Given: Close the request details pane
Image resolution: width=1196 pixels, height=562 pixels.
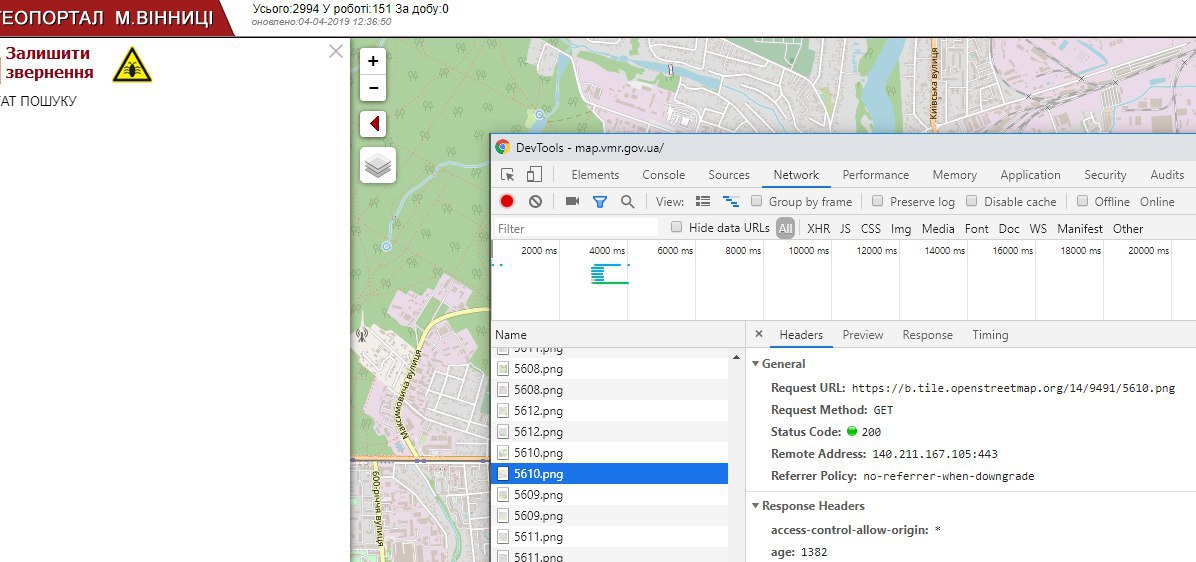Looking at the screenshot, I should pyautogui.click(x=758, y=334).
